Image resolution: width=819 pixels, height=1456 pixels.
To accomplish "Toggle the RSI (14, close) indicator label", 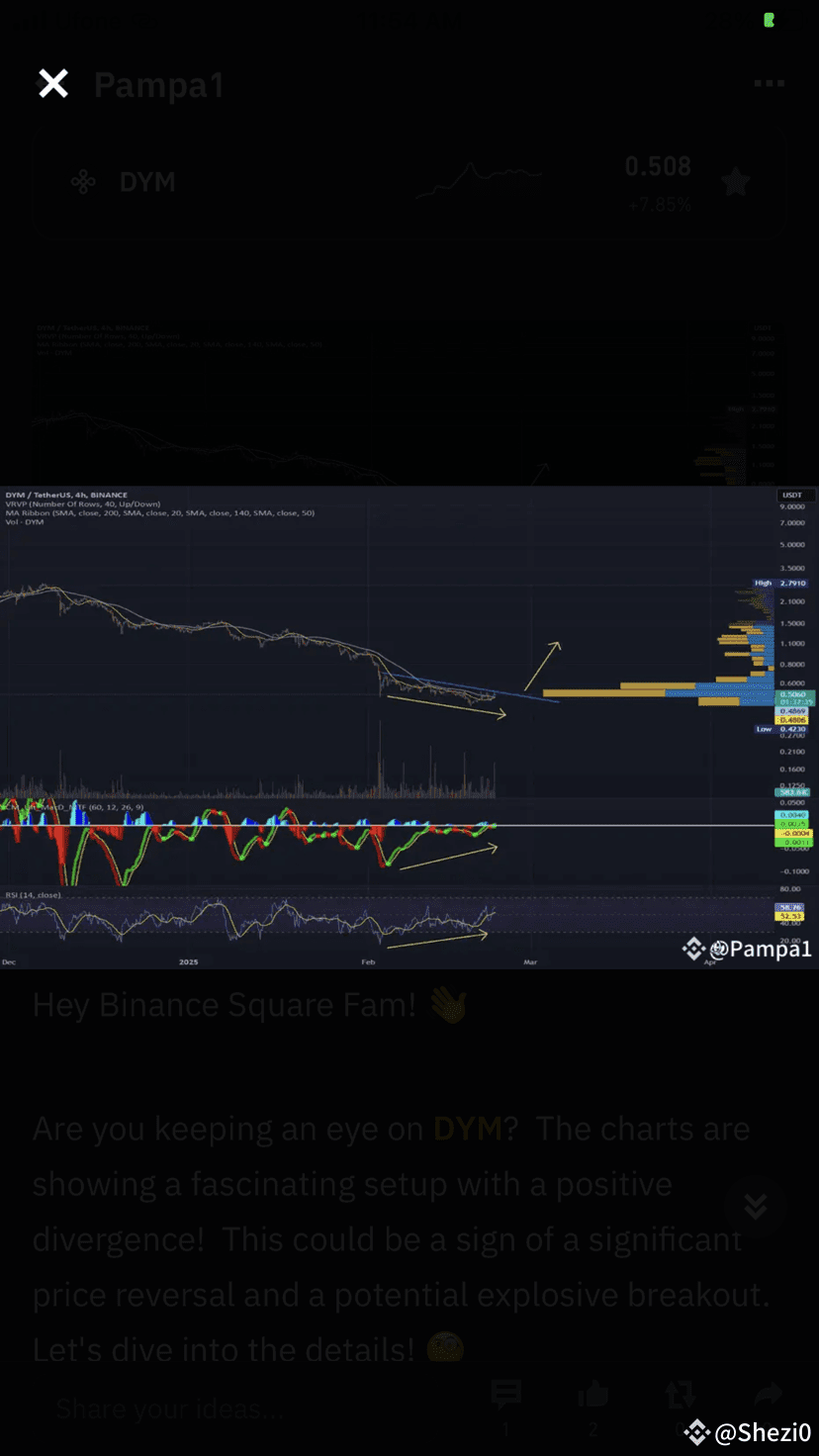I will click(x=30, y=895).
